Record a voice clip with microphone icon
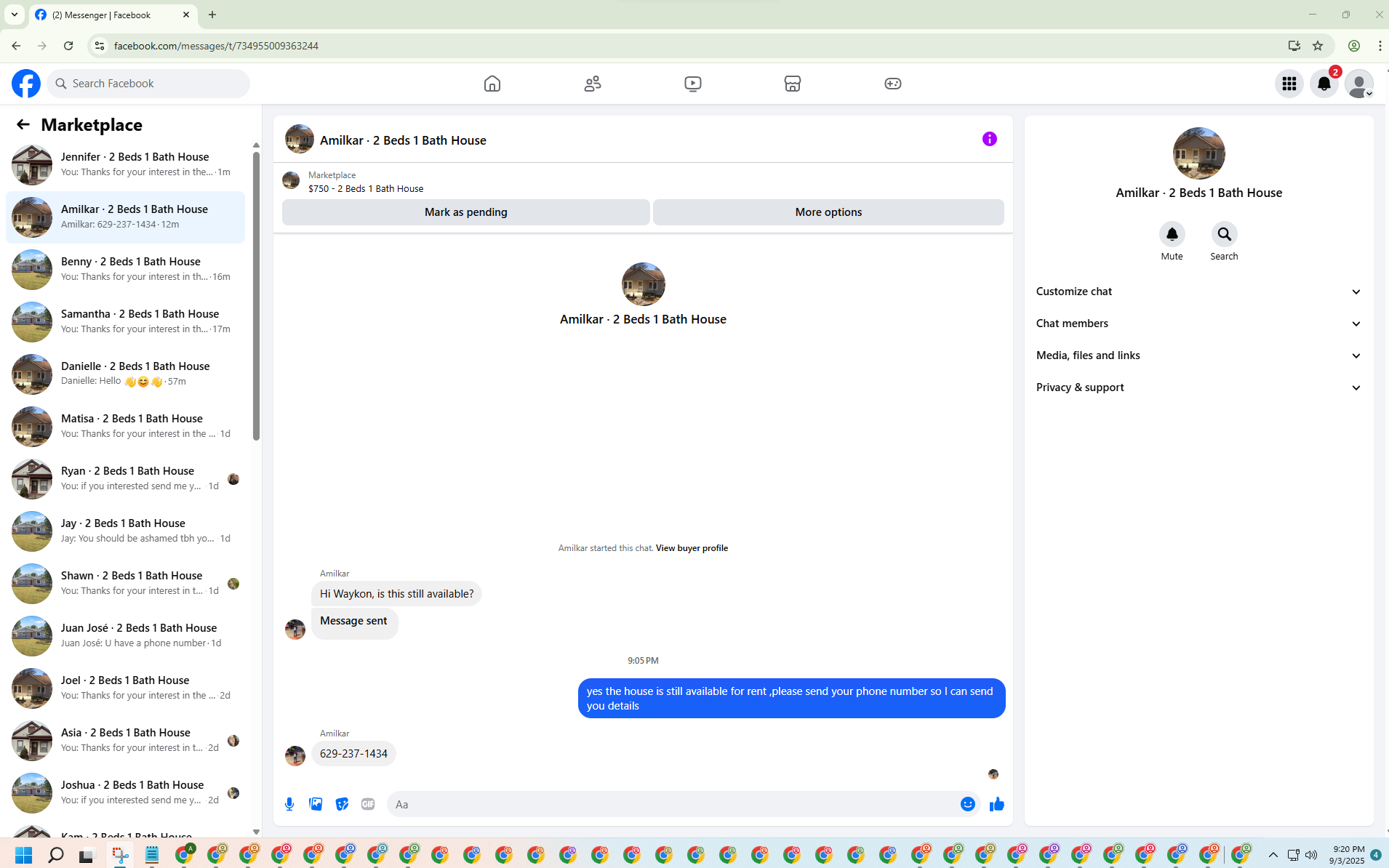This screenshot has width=1389, height=868. 289,804
